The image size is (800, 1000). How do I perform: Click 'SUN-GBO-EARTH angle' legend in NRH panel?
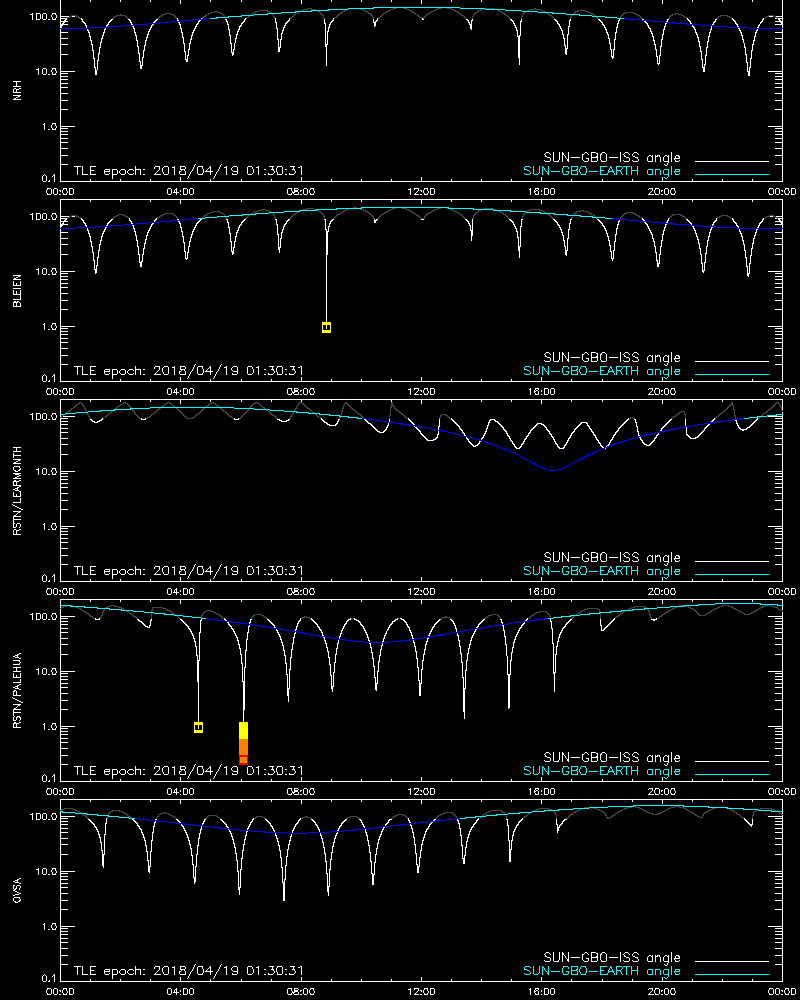[x=602, y=171]
